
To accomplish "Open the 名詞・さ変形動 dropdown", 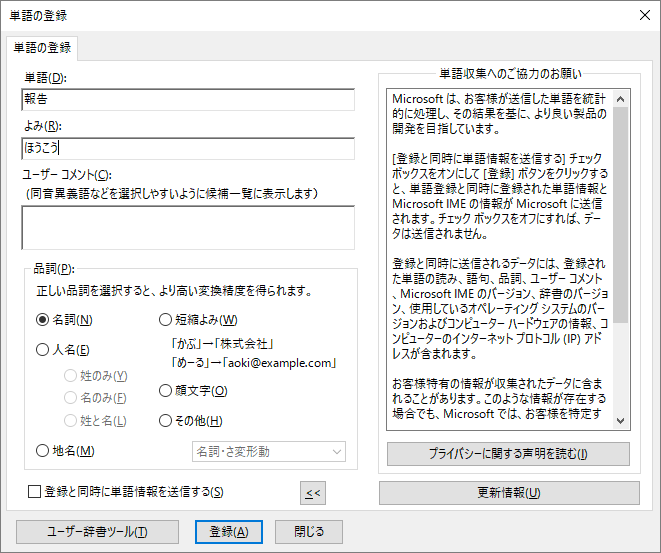I will pos(269,452).
